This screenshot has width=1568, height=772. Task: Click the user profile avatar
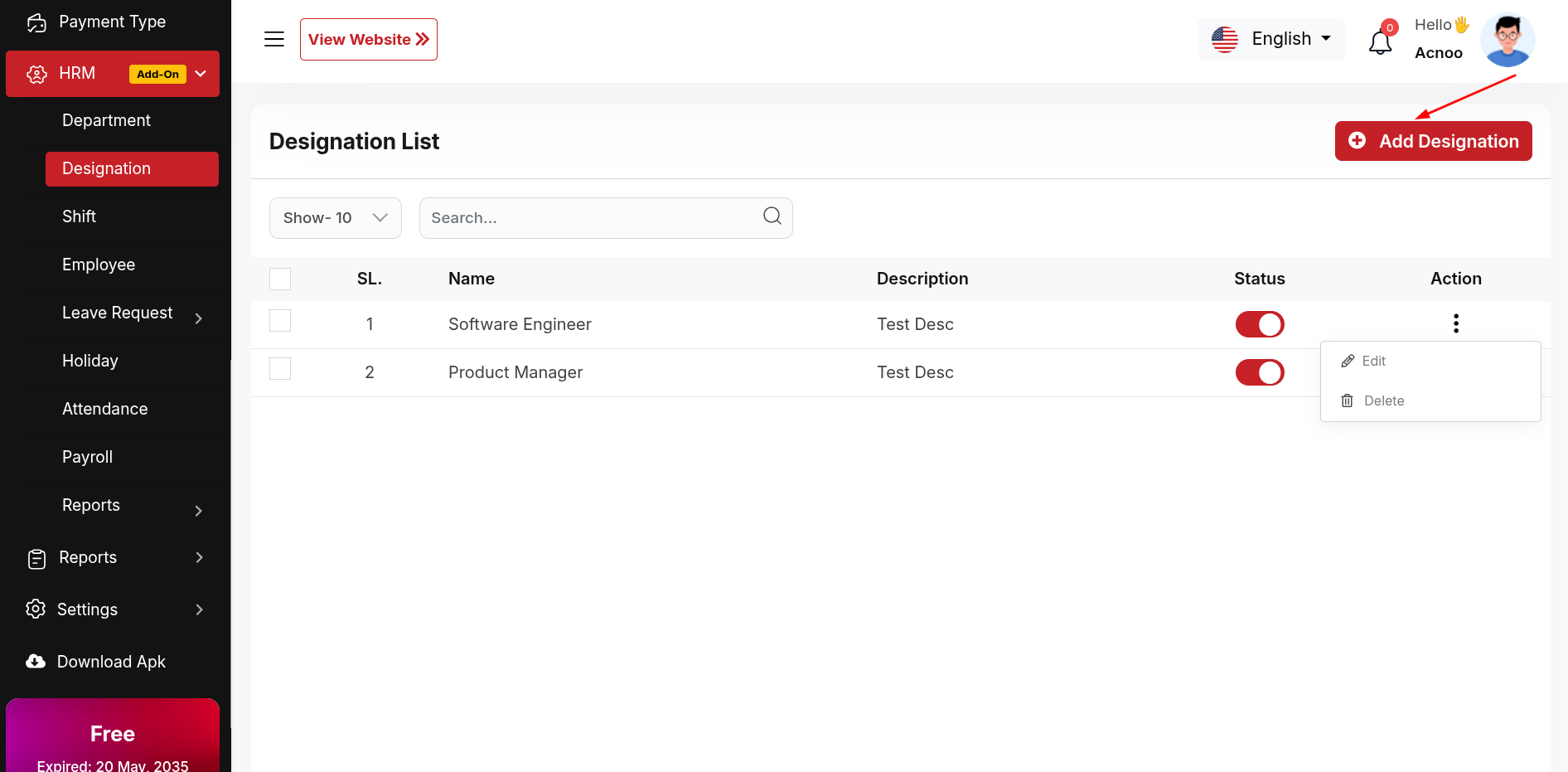click(1508, 40)
